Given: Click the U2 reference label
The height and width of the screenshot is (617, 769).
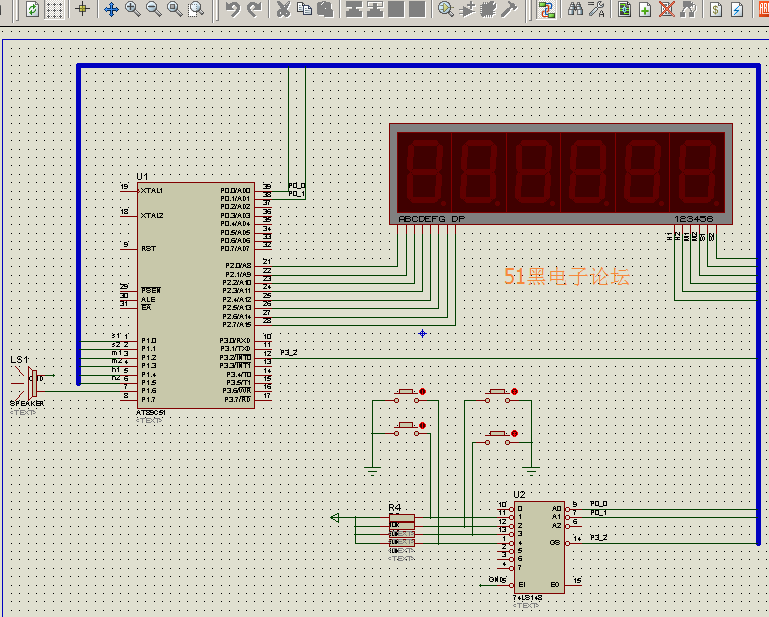Looking at the screenshot, I should [519, 494].
